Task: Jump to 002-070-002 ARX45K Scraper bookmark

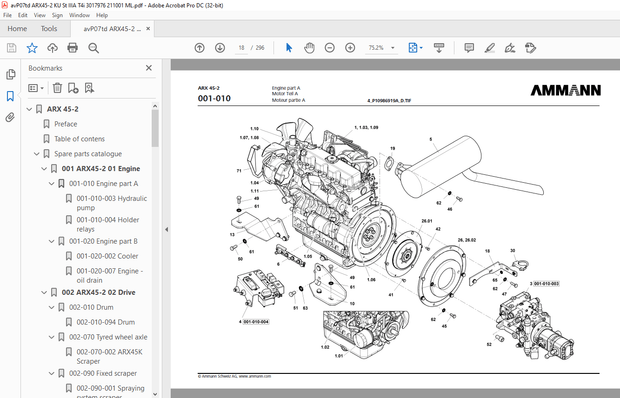Action: click(109, 357)
